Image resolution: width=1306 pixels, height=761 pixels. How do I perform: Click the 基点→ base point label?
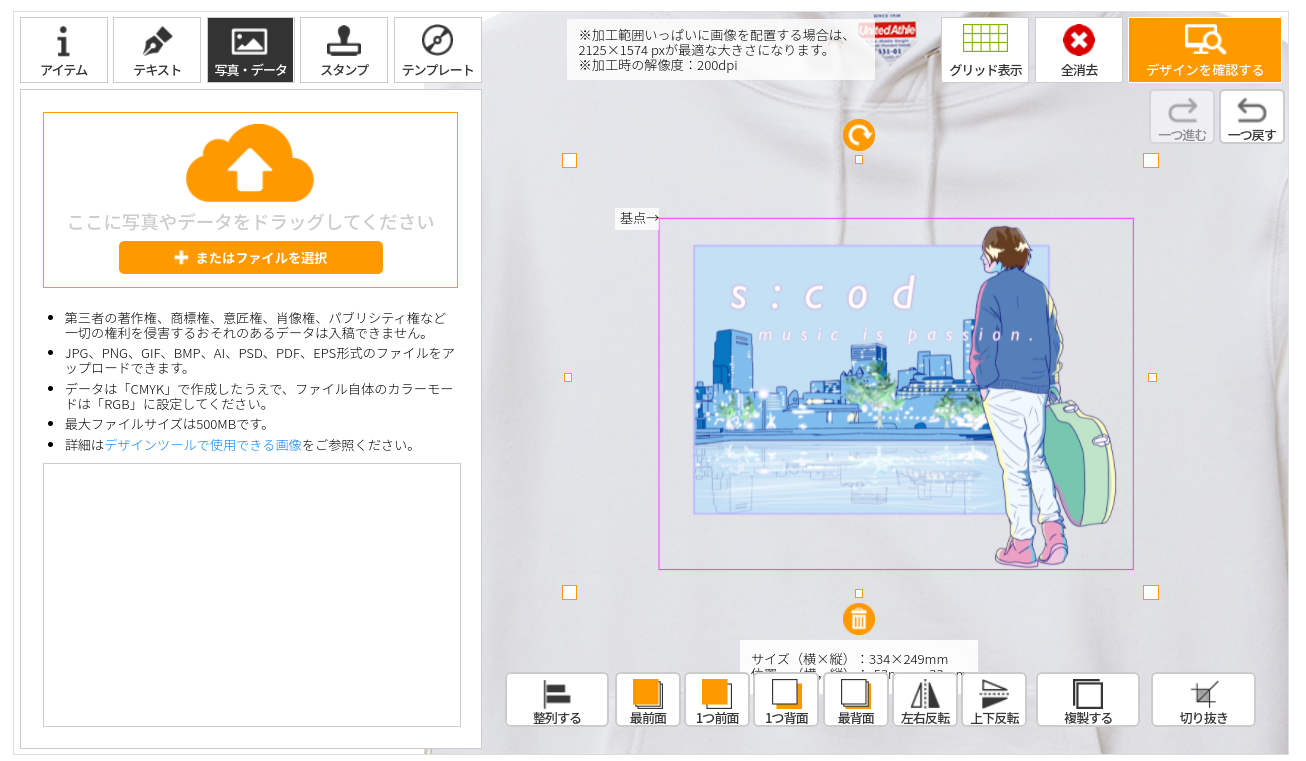[x=637, y=218]
